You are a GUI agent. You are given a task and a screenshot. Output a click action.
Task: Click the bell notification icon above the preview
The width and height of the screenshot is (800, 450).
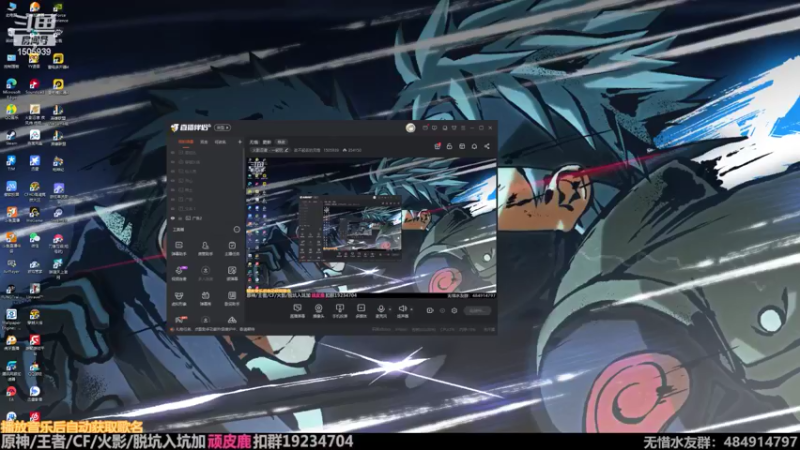(x=474, y=146)
